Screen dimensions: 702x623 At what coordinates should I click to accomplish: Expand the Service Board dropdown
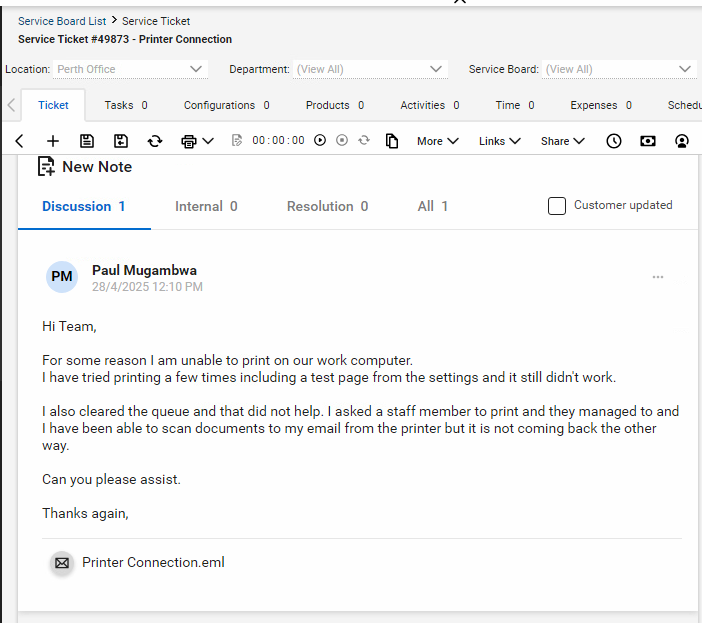point(619,69)
